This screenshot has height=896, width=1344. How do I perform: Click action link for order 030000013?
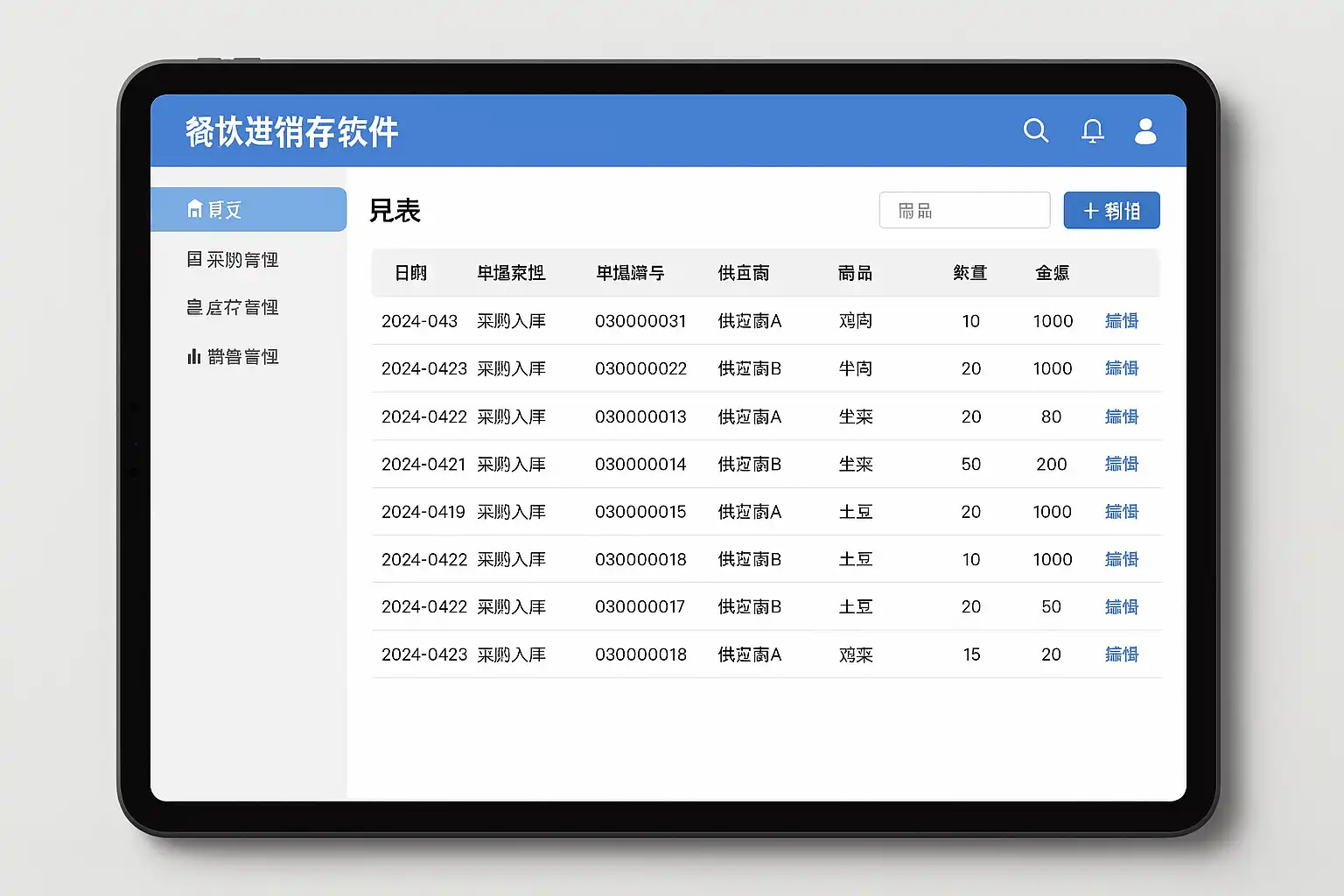pyautogui.click(x=1121, y=416)
